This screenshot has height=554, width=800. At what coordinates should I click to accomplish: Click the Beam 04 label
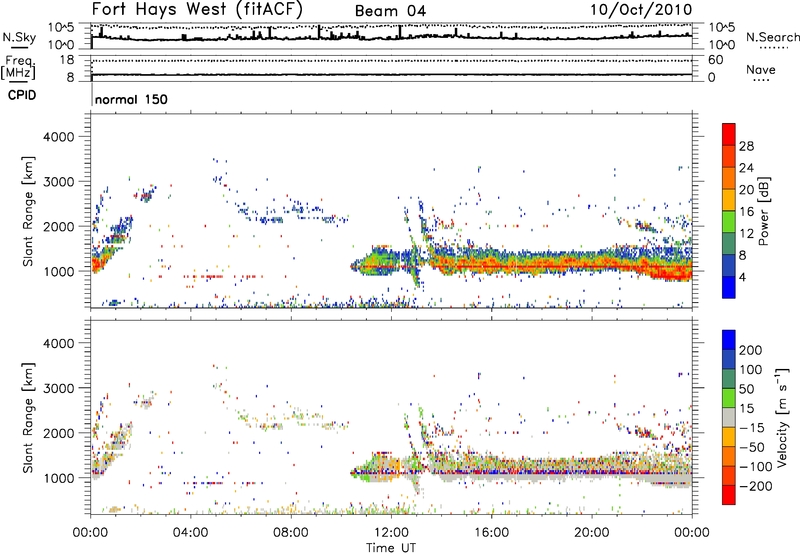coord(390,11)
